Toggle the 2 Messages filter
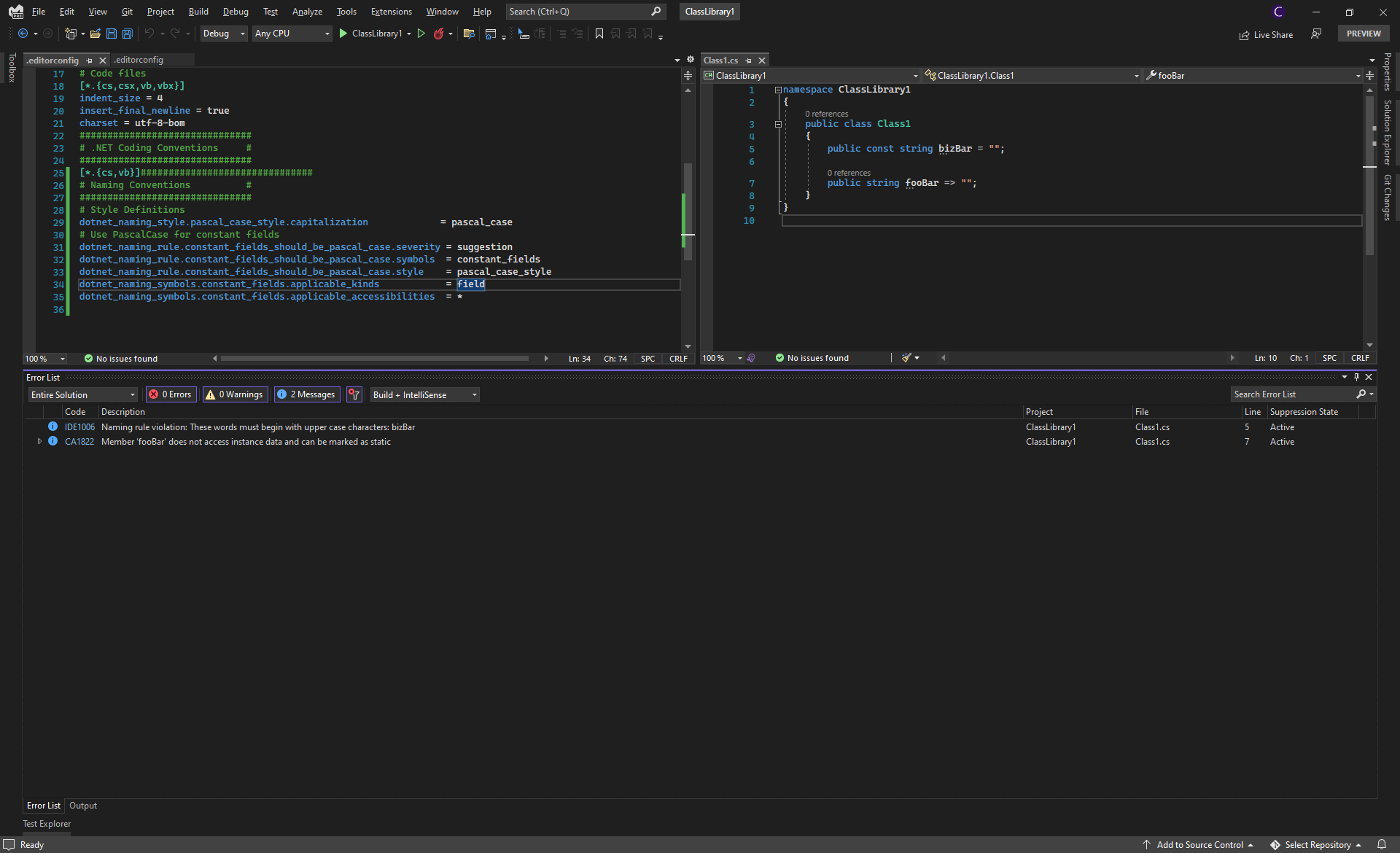 [306, 394]
